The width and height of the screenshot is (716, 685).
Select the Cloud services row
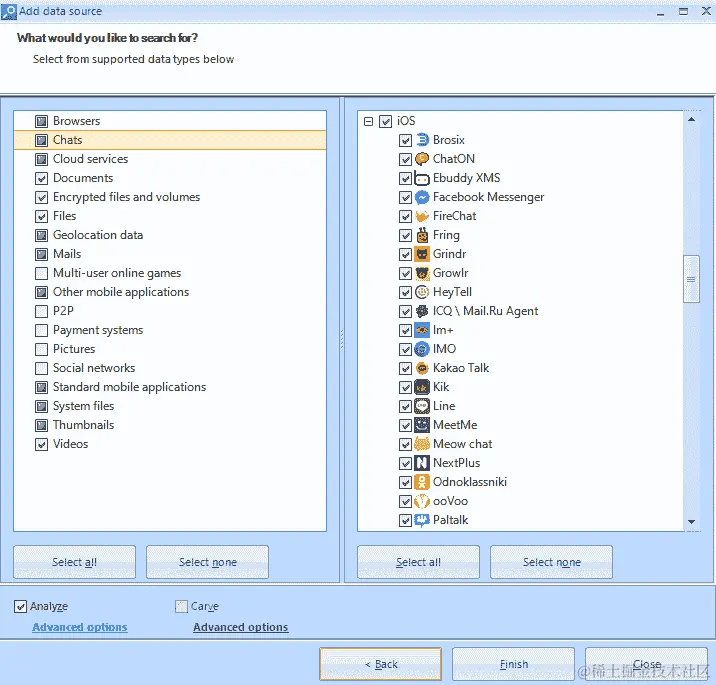pyautogui.click(x=170, y=159)
